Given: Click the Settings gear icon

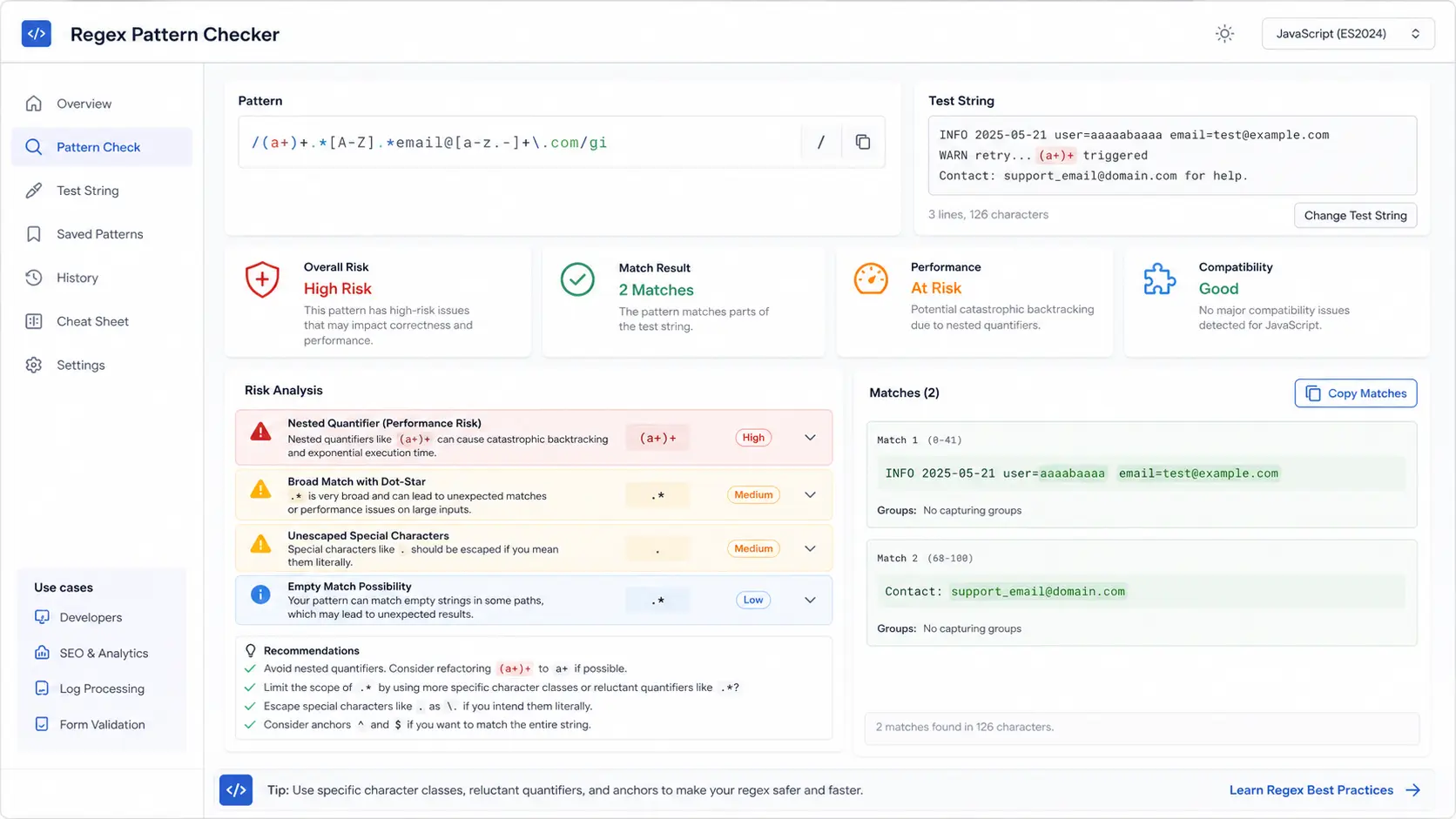Looking at the screenshot, I should tap(34, 365).
